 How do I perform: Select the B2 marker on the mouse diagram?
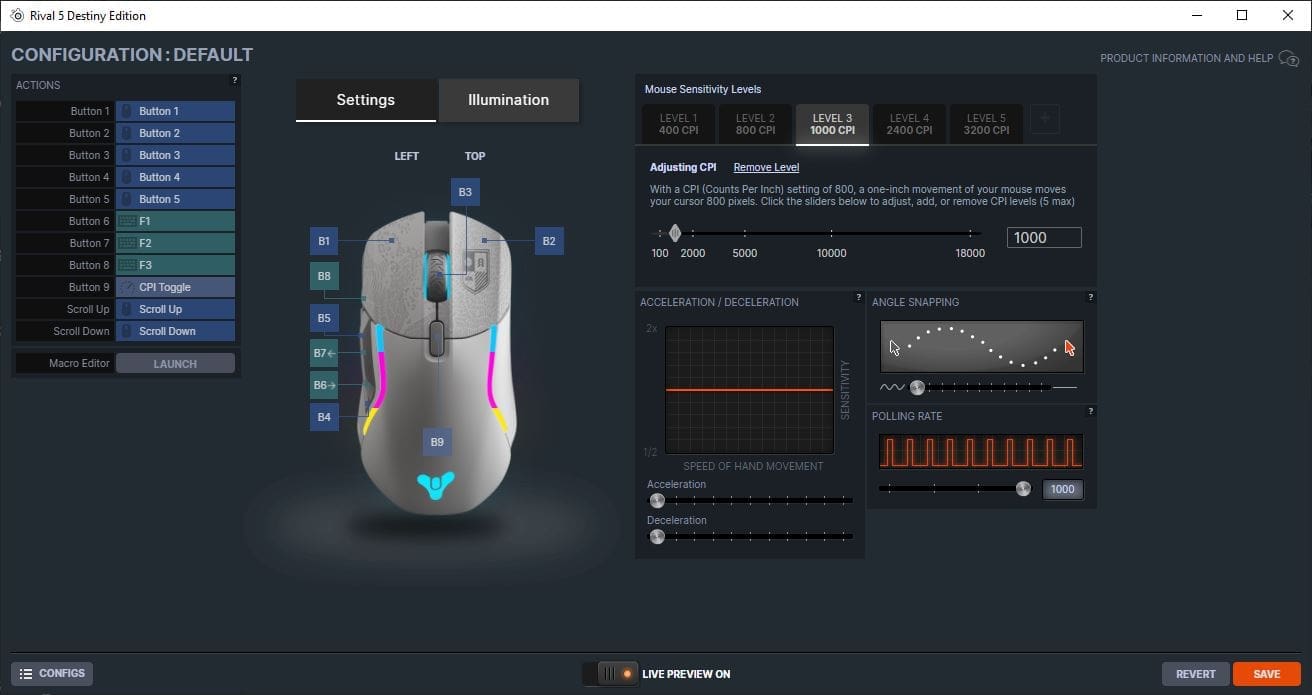pos(549,241)
